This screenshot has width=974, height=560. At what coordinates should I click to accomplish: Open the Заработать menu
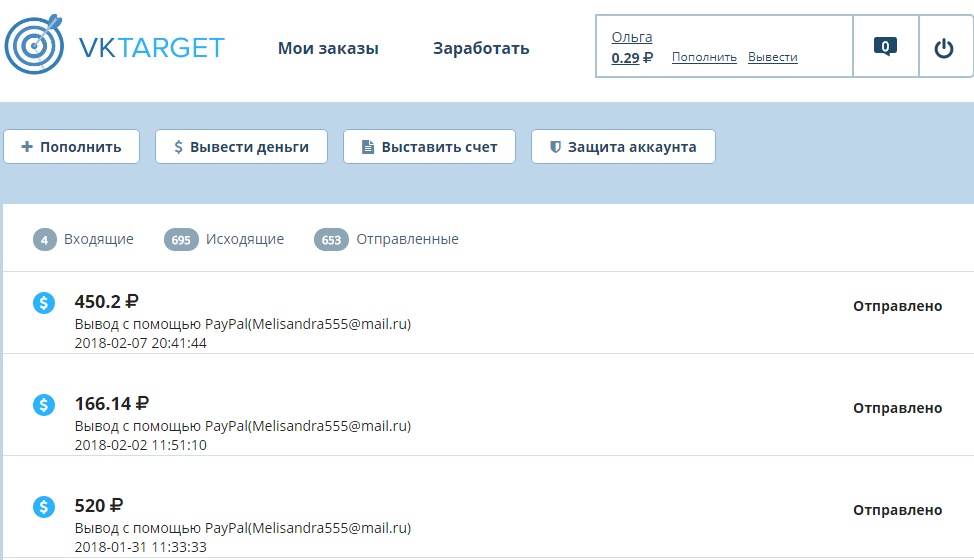coord(481,48)
